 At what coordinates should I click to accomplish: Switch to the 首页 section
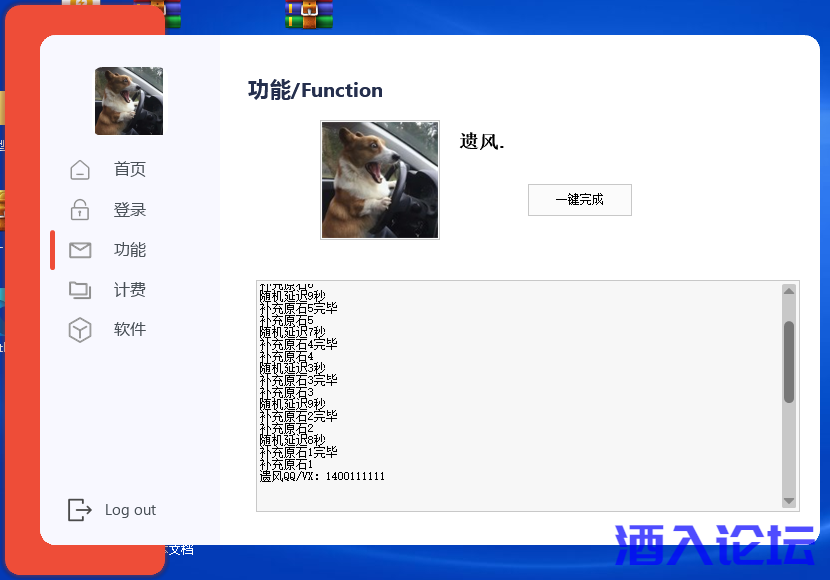(129, 169)
